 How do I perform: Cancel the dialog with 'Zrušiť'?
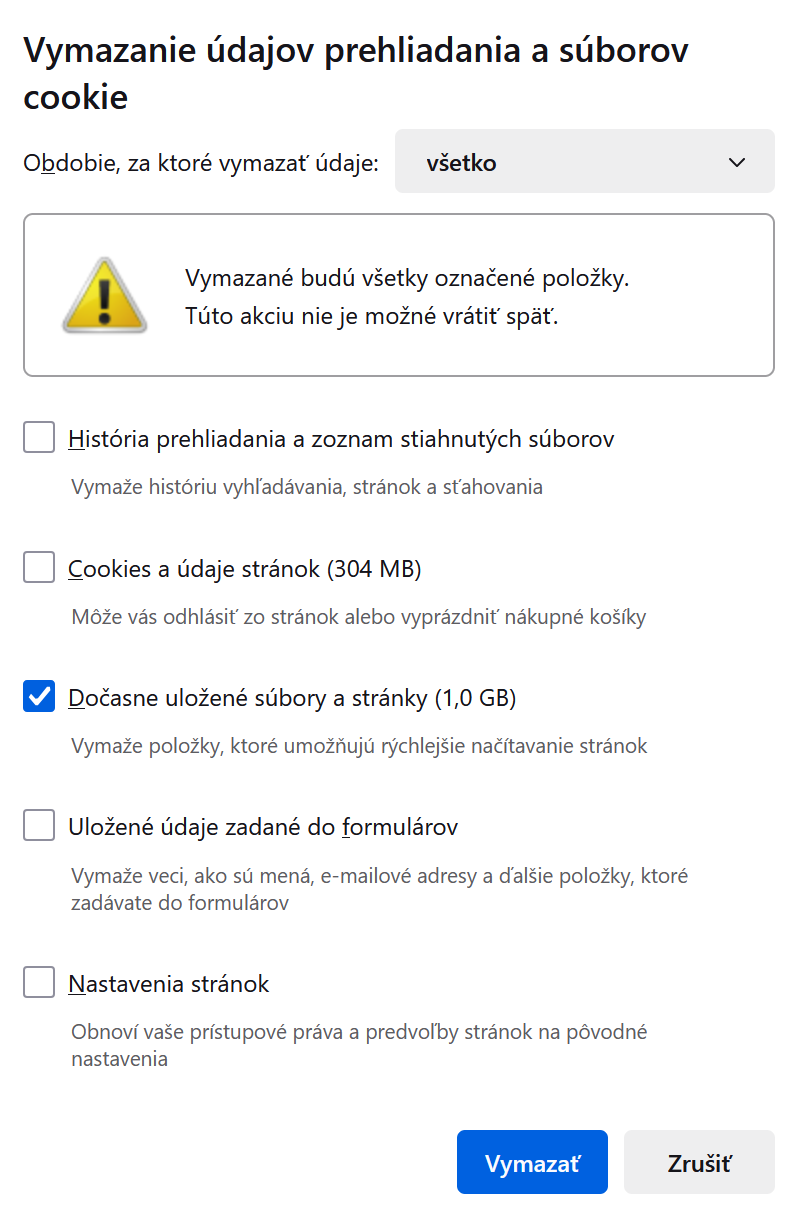[x=699, y=1162]
